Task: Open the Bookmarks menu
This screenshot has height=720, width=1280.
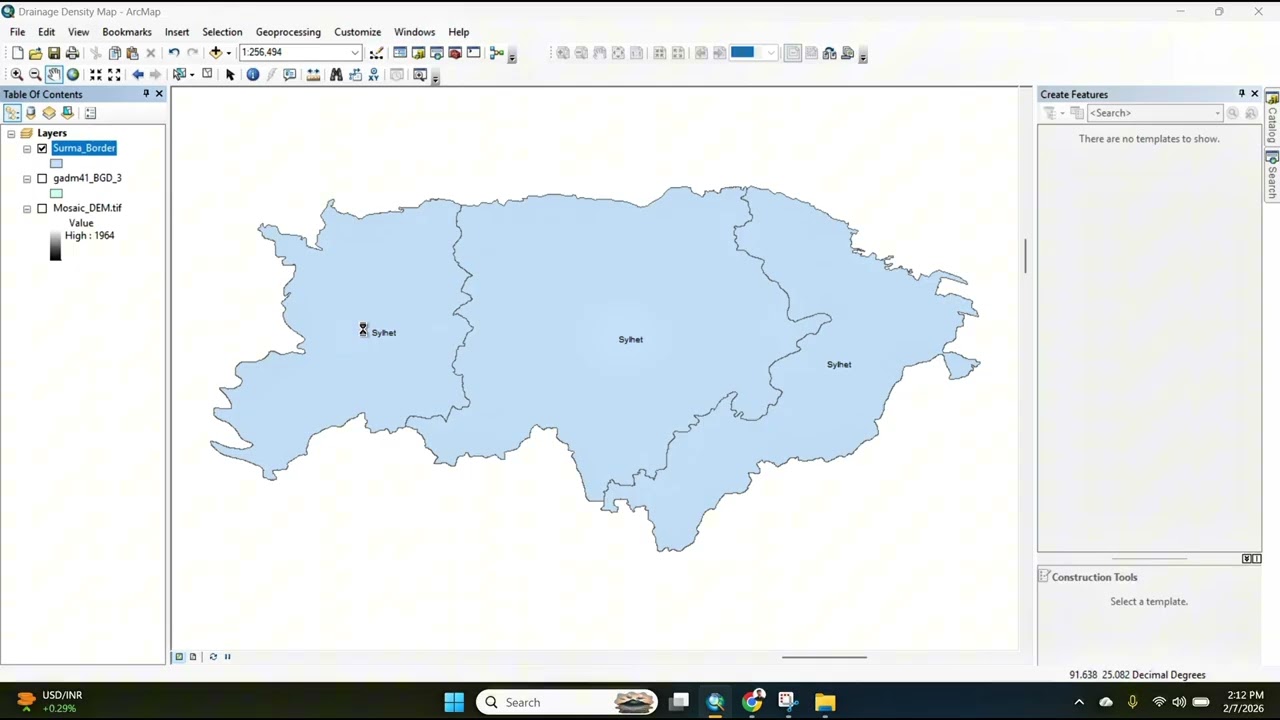Action: tap(127, 32)
